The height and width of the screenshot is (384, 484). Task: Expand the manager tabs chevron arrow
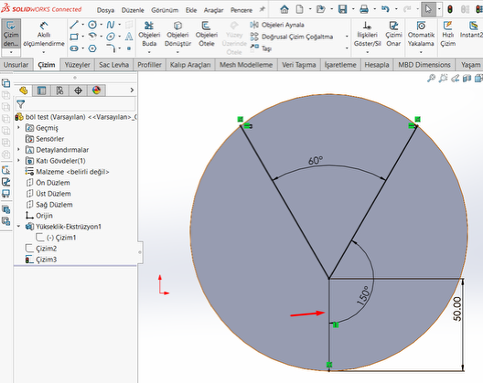coord(132,90)
